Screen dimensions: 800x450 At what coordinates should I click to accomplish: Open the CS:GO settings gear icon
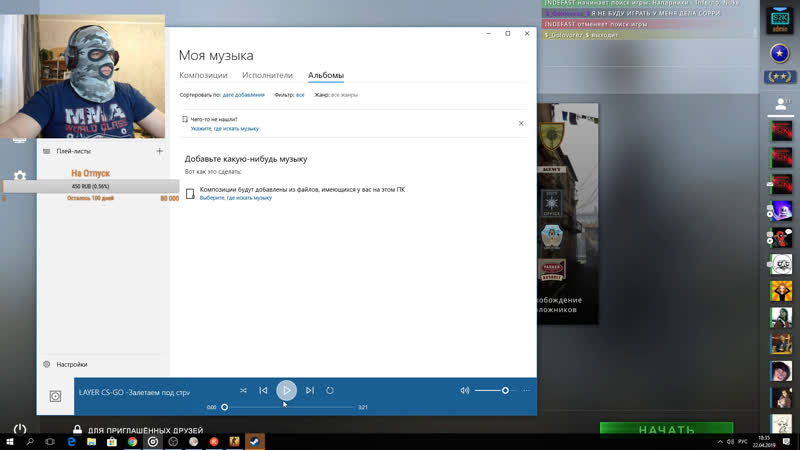click(19, 176)
